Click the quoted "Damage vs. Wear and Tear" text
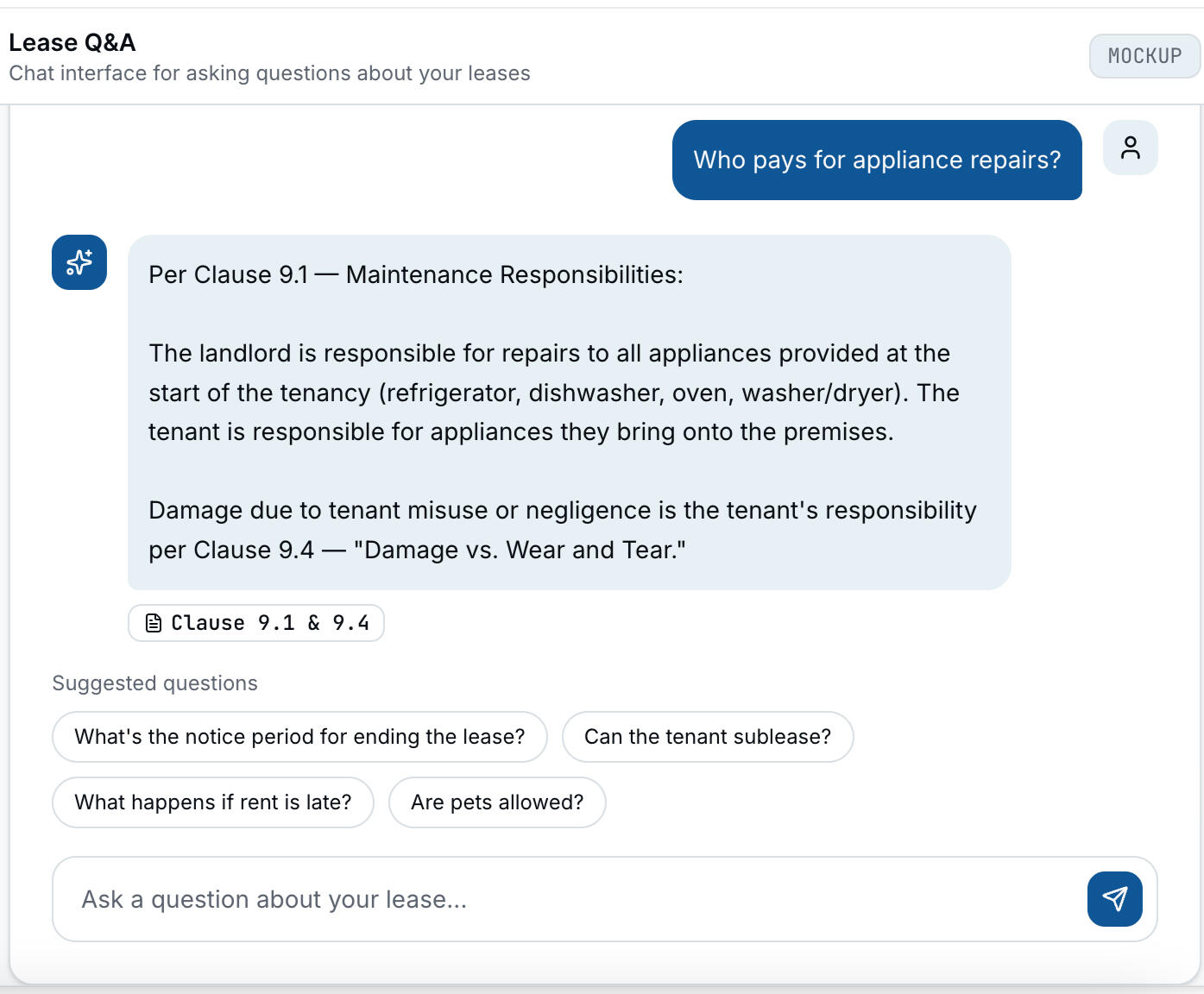1204x994 pixels. tap(520, 550)
